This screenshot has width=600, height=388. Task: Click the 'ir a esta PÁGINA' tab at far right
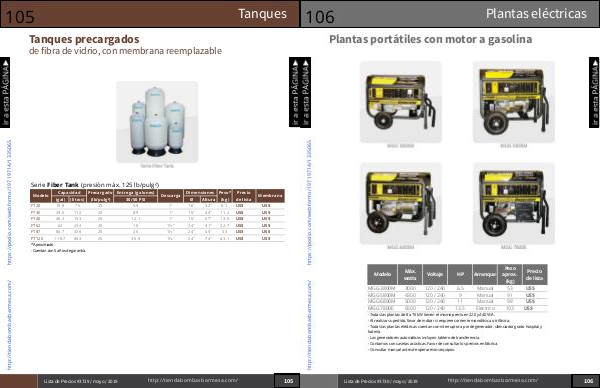[x=594, y=92]
